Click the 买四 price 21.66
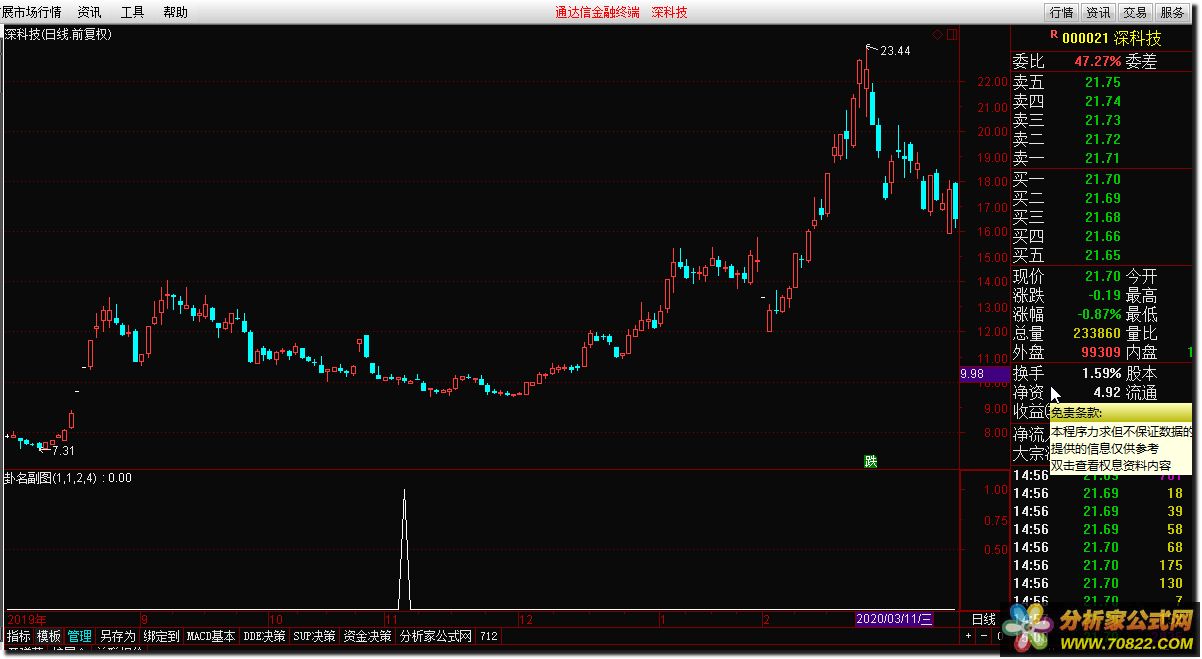 pyautogui.click(x=1103, y=237)
